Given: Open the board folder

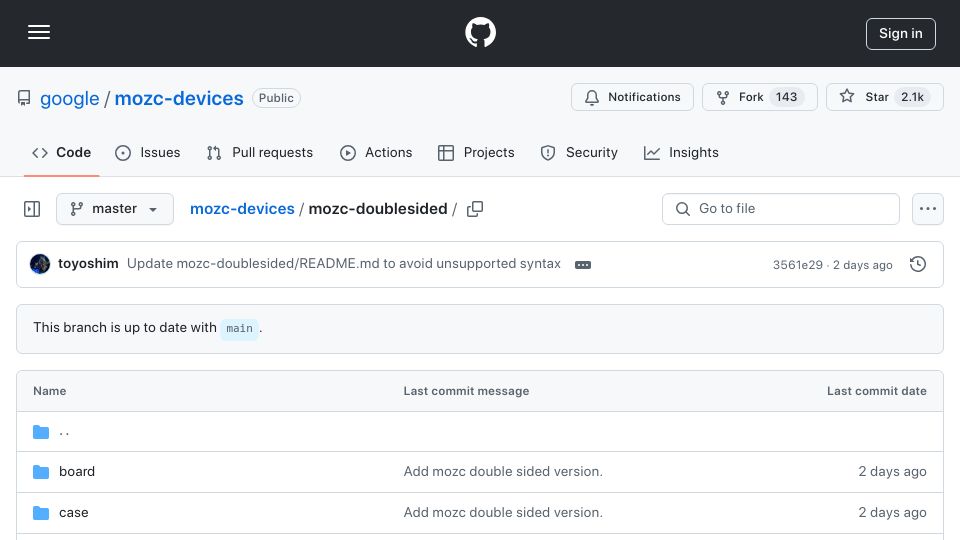Looking at the screenshot, I should click(x=77, y=471).
